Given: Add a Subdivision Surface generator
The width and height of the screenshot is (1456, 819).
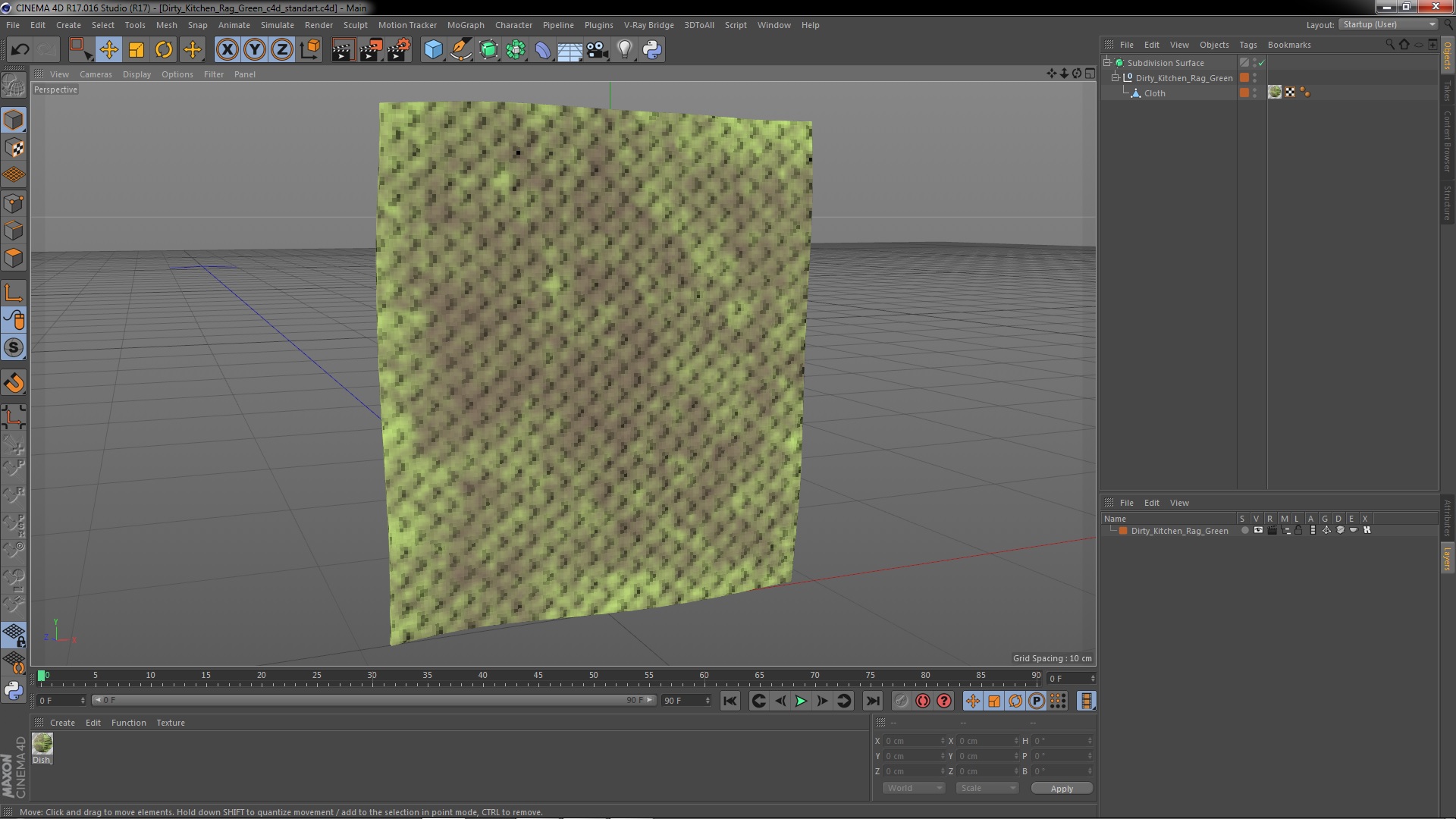Looking at the screenshot, I should (x=488, y=50).
